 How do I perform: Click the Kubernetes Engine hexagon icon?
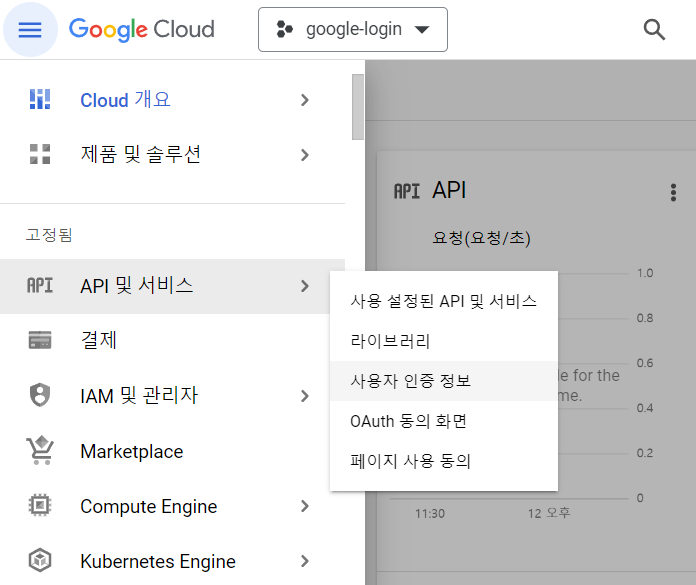point(40,561)
